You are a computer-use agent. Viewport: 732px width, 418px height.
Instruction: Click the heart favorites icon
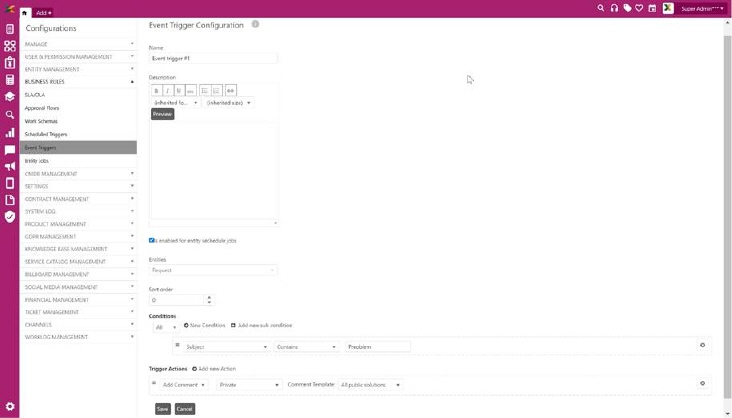[639, 8]
